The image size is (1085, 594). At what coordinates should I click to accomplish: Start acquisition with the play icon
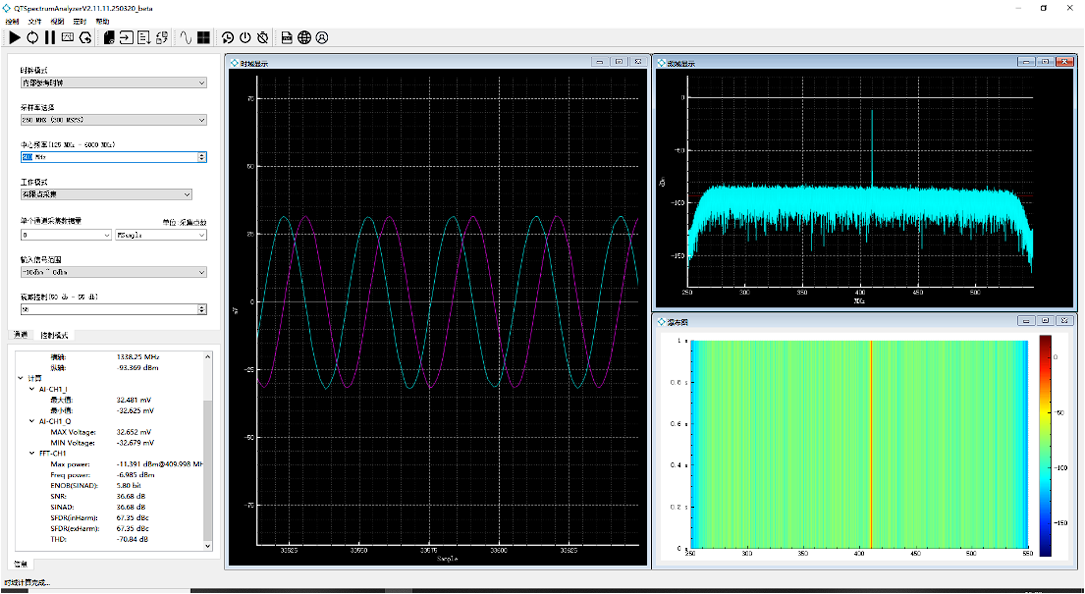15,37
